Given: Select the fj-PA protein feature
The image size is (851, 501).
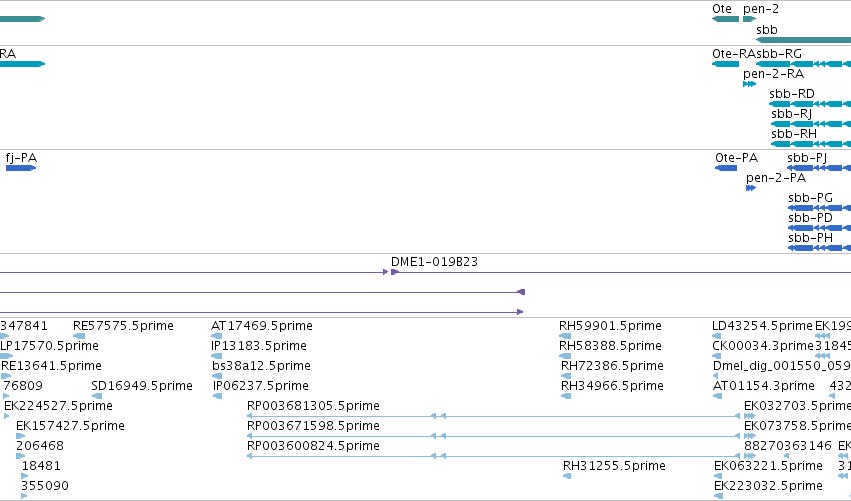Looking at the screenshot, I should (x=21, y=168).
